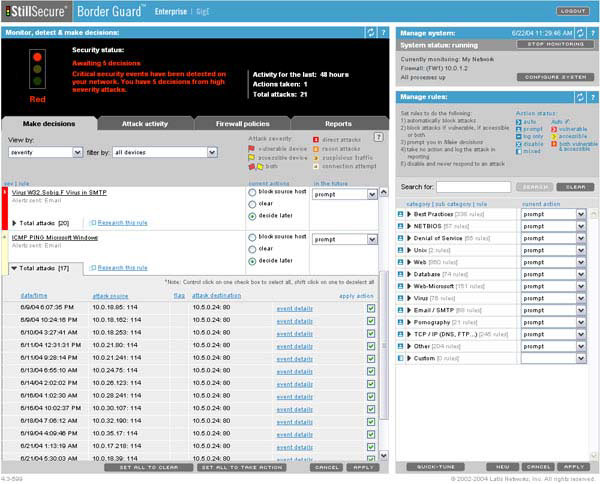Sort attacks by attack source column
This screenshot has width=600, height=484.
pyautogui.click(x=110, y=296)
